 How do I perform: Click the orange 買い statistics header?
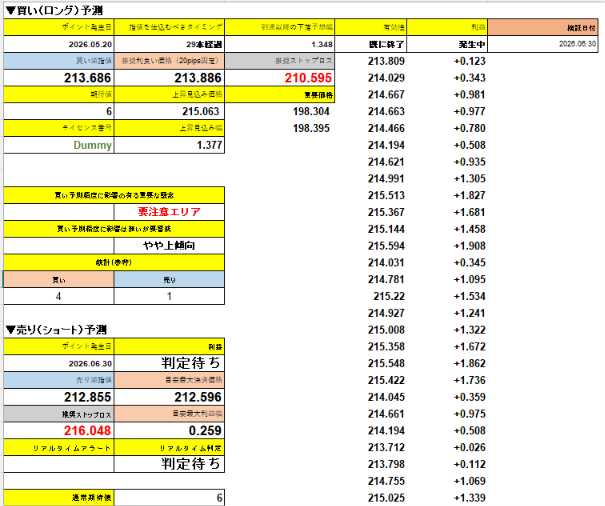(59, 279)
